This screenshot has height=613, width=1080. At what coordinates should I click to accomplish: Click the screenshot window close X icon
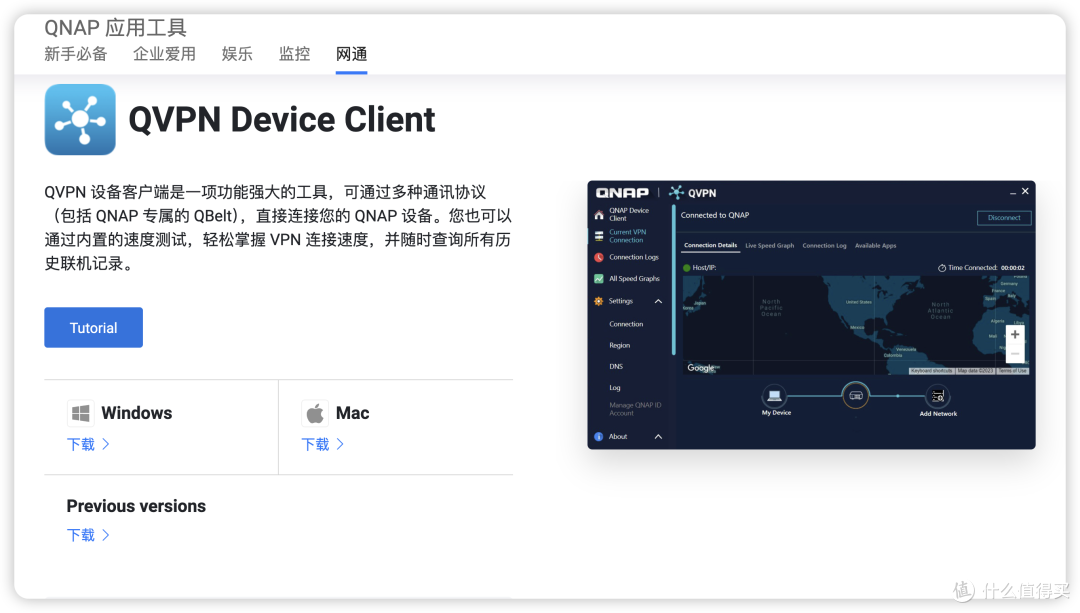click(1025, 191)
